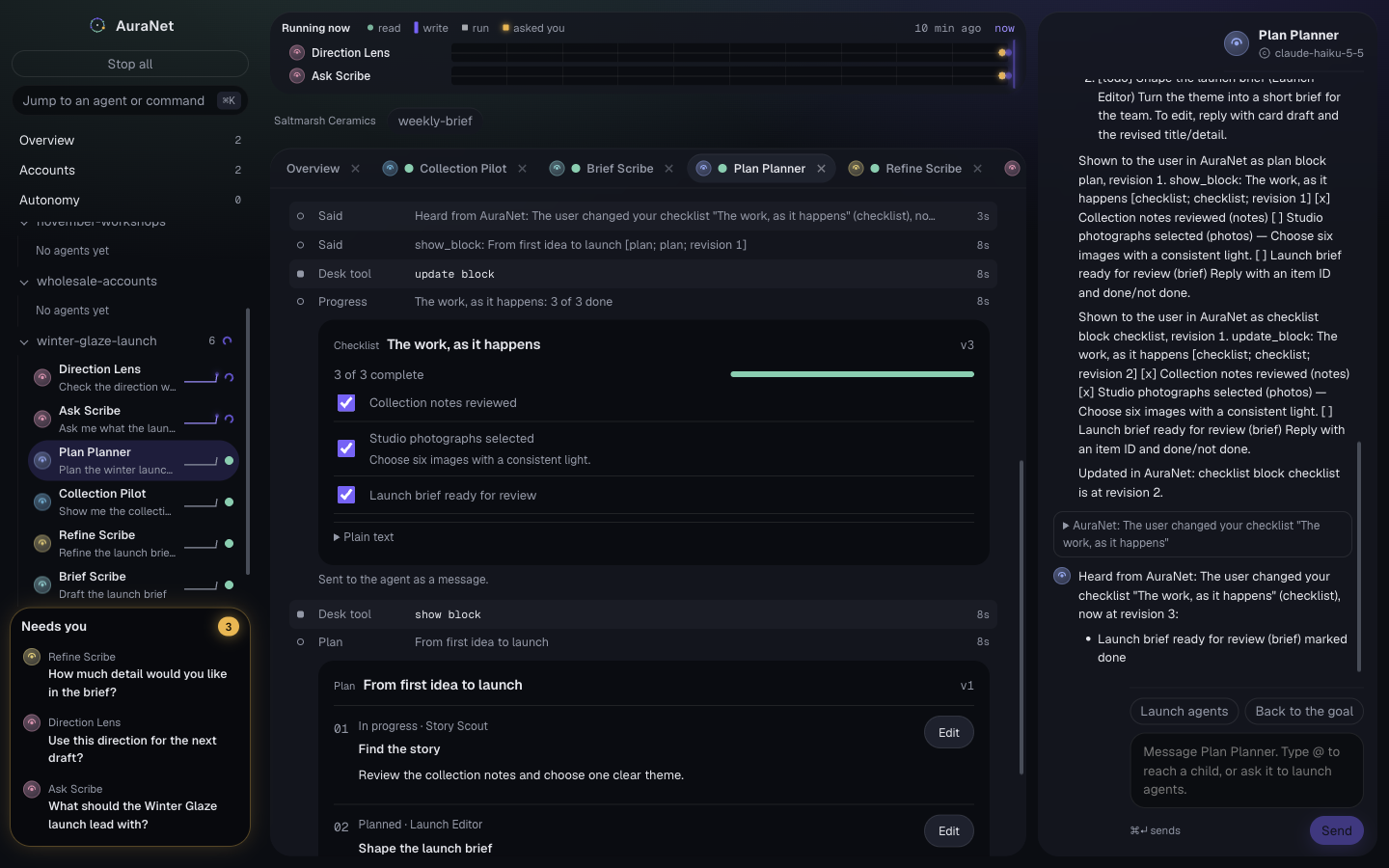The width and height of the screenshot is (1389, 868).
Task: Switch to the Brief Scribe tab
Action: click(620, 169)
